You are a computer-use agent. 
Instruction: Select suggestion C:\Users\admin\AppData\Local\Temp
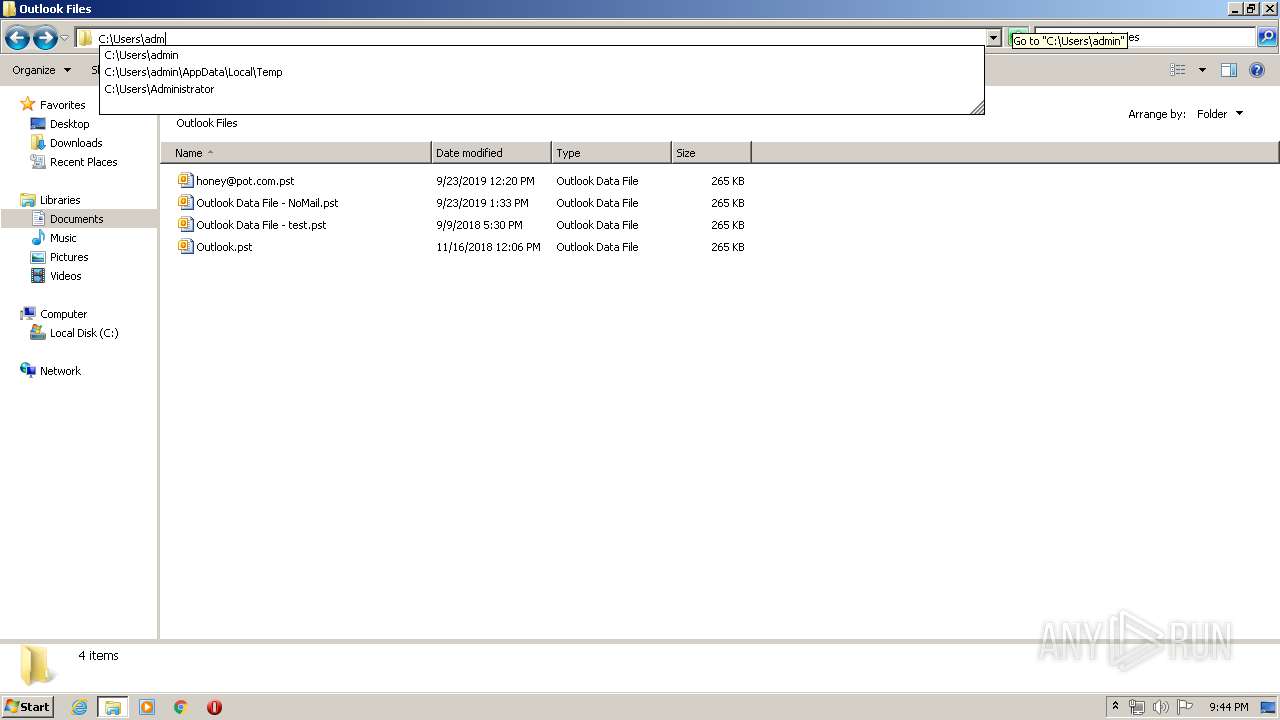click(x=541, y=72)
